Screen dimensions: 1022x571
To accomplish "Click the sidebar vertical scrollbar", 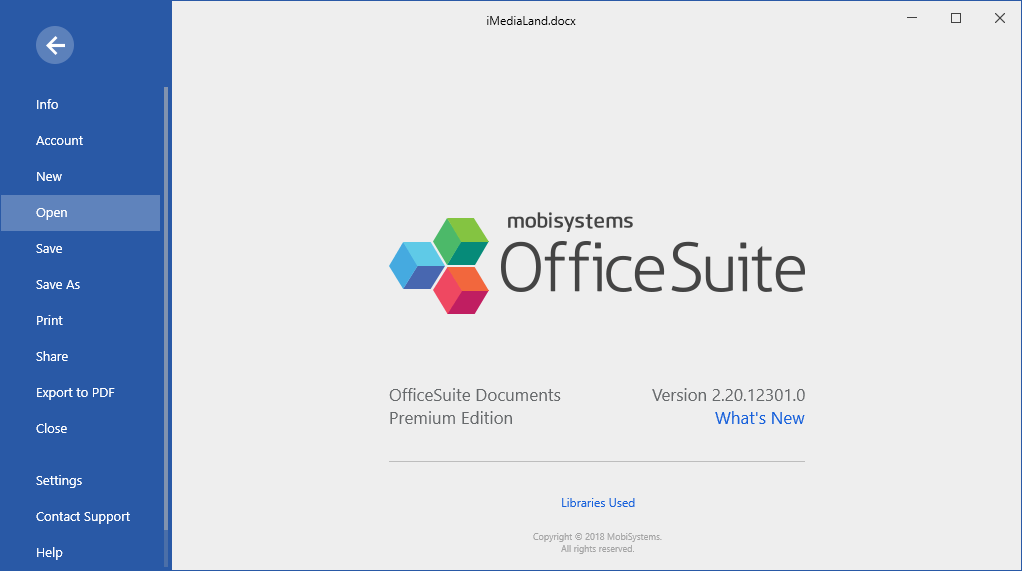I will [166, 308].
